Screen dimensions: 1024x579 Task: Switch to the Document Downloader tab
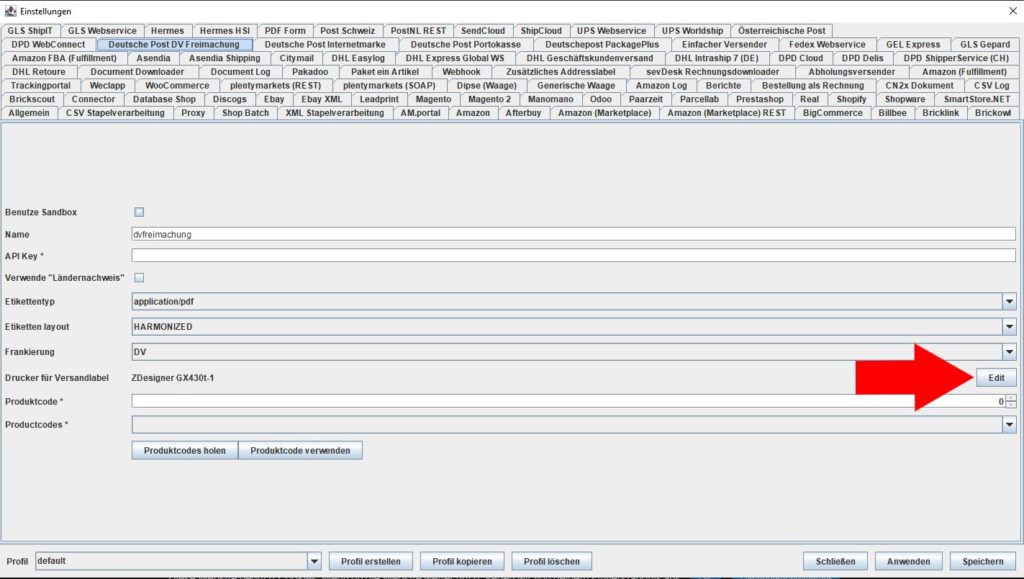pos(137,72)
